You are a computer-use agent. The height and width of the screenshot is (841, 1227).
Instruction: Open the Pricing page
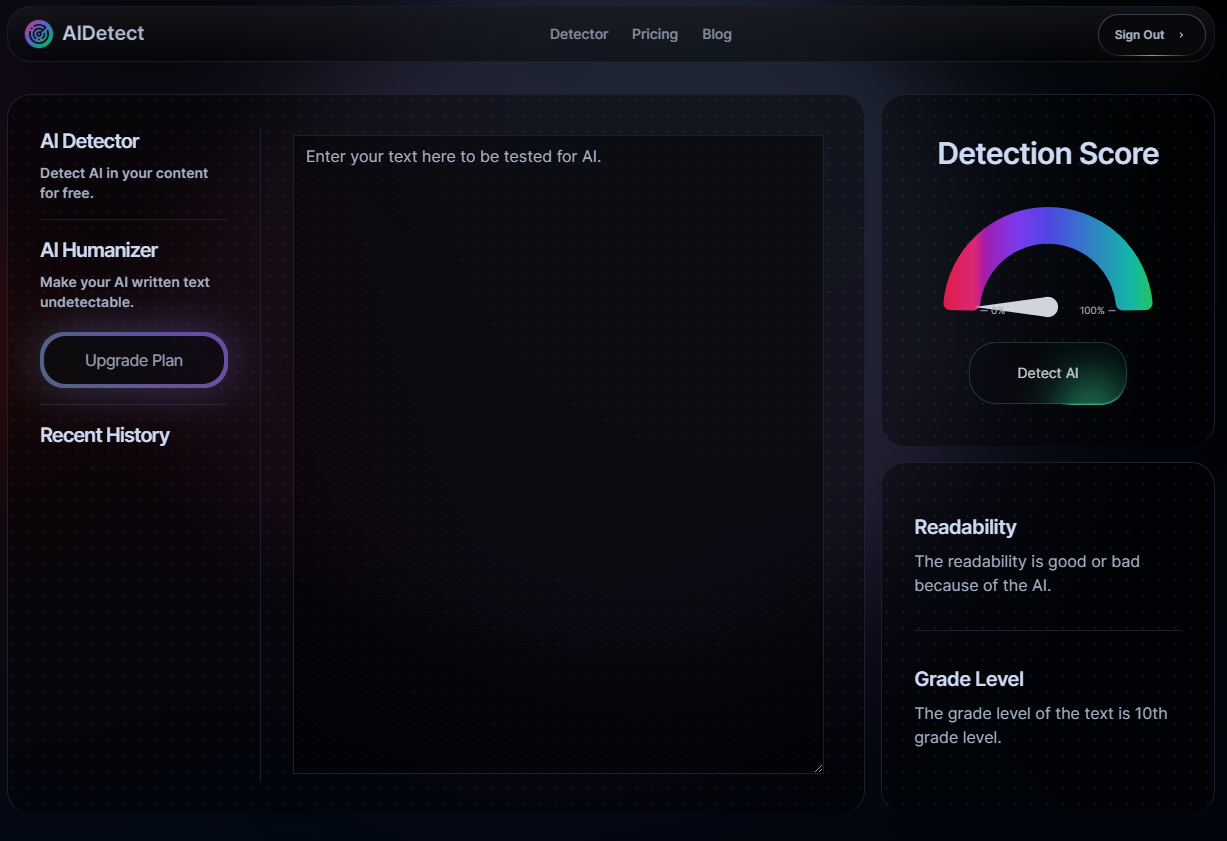tap(654, 33)
